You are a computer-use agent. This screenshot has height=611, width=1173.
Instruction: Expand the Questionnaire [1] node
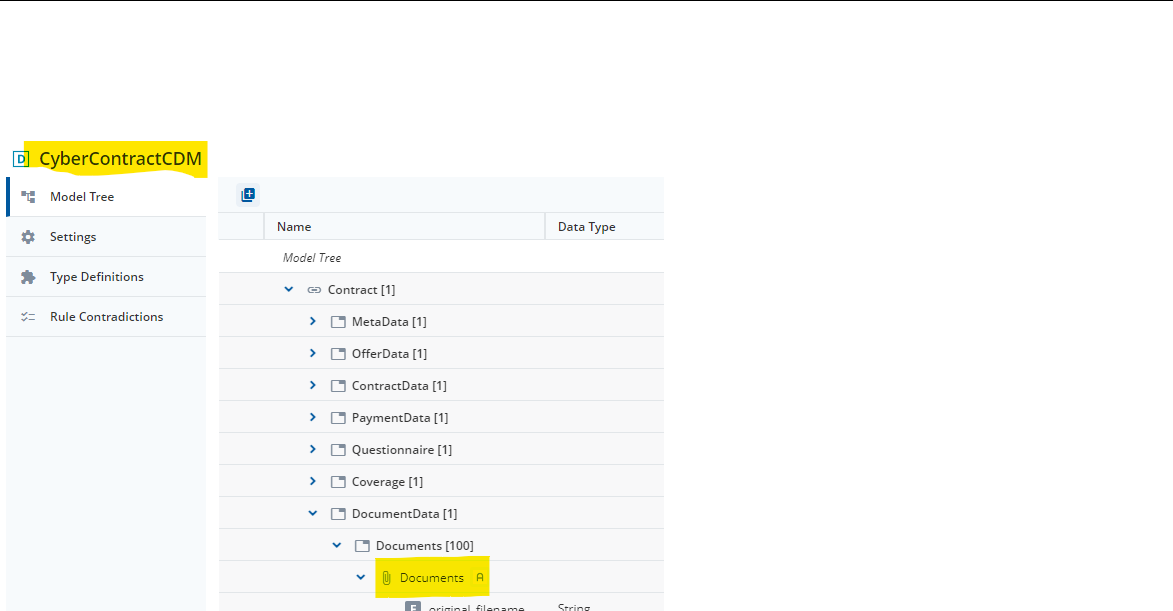coord(313,449)
